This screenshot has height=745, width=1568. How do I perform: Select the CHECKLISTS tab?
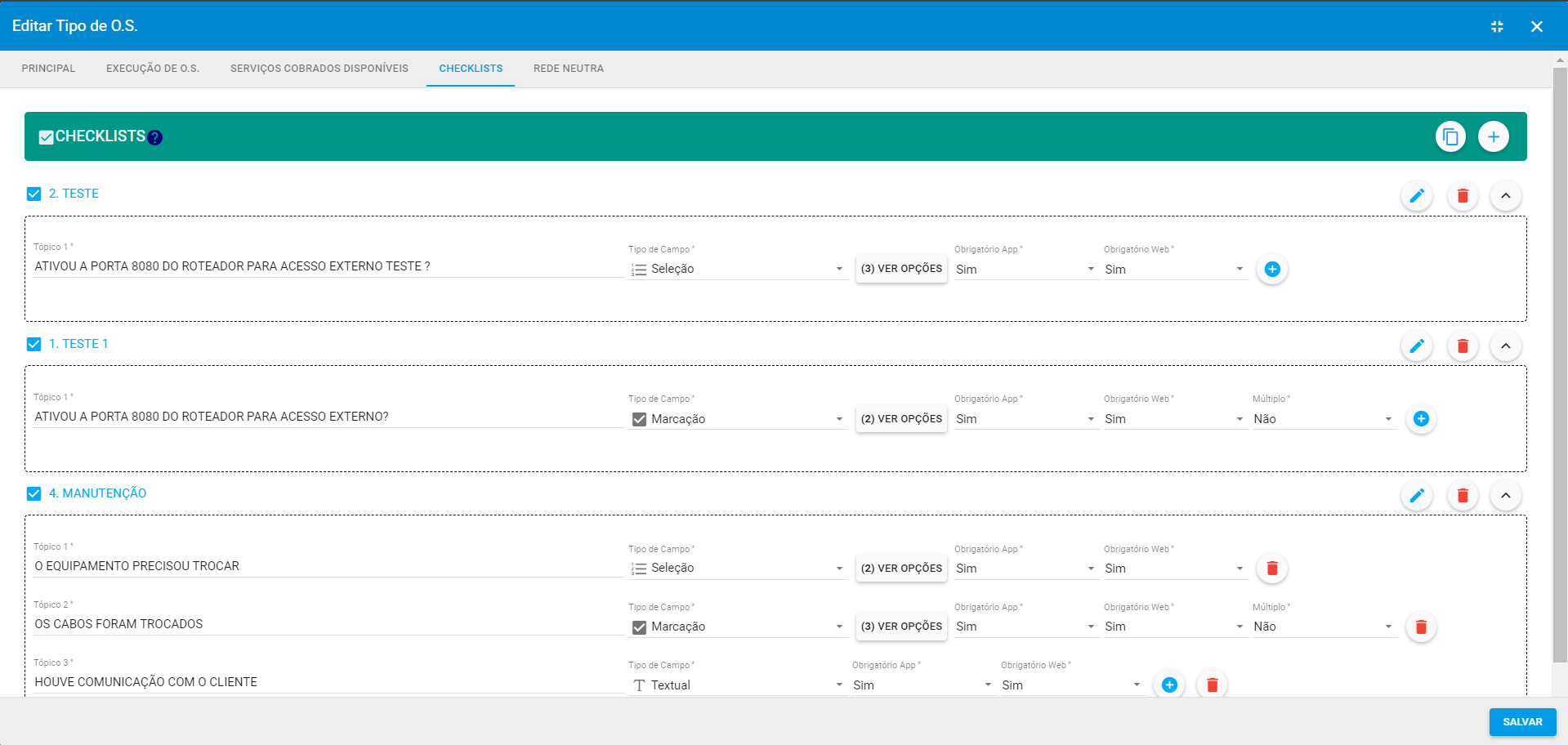coord(471,69)
